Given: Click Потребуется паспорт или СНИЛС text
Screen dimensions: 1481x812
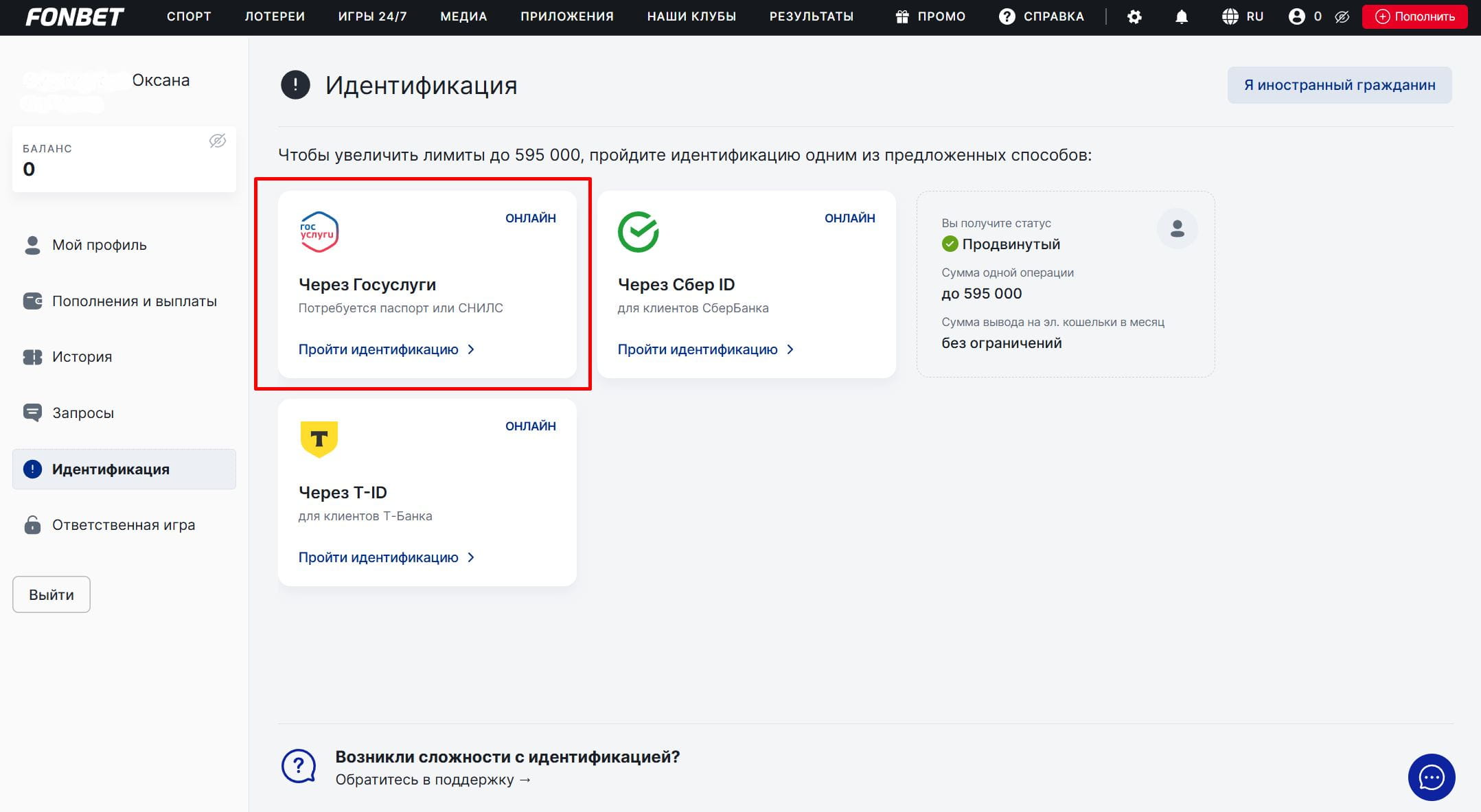Looking at the screenshot, I should (401, 308).
